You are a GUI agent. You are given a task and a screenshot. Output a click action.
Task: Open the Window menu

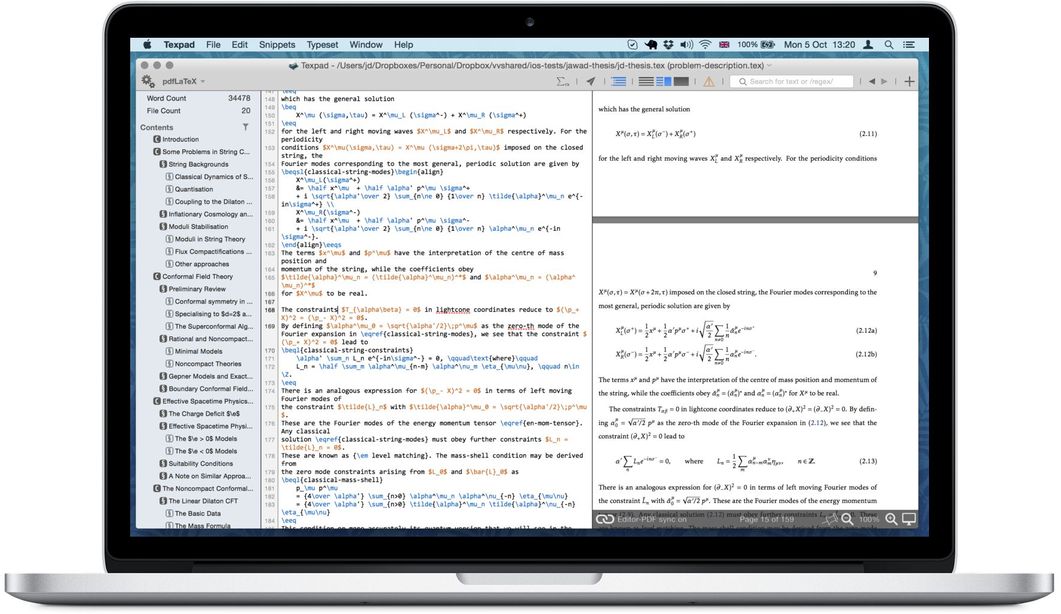(366, 45)
